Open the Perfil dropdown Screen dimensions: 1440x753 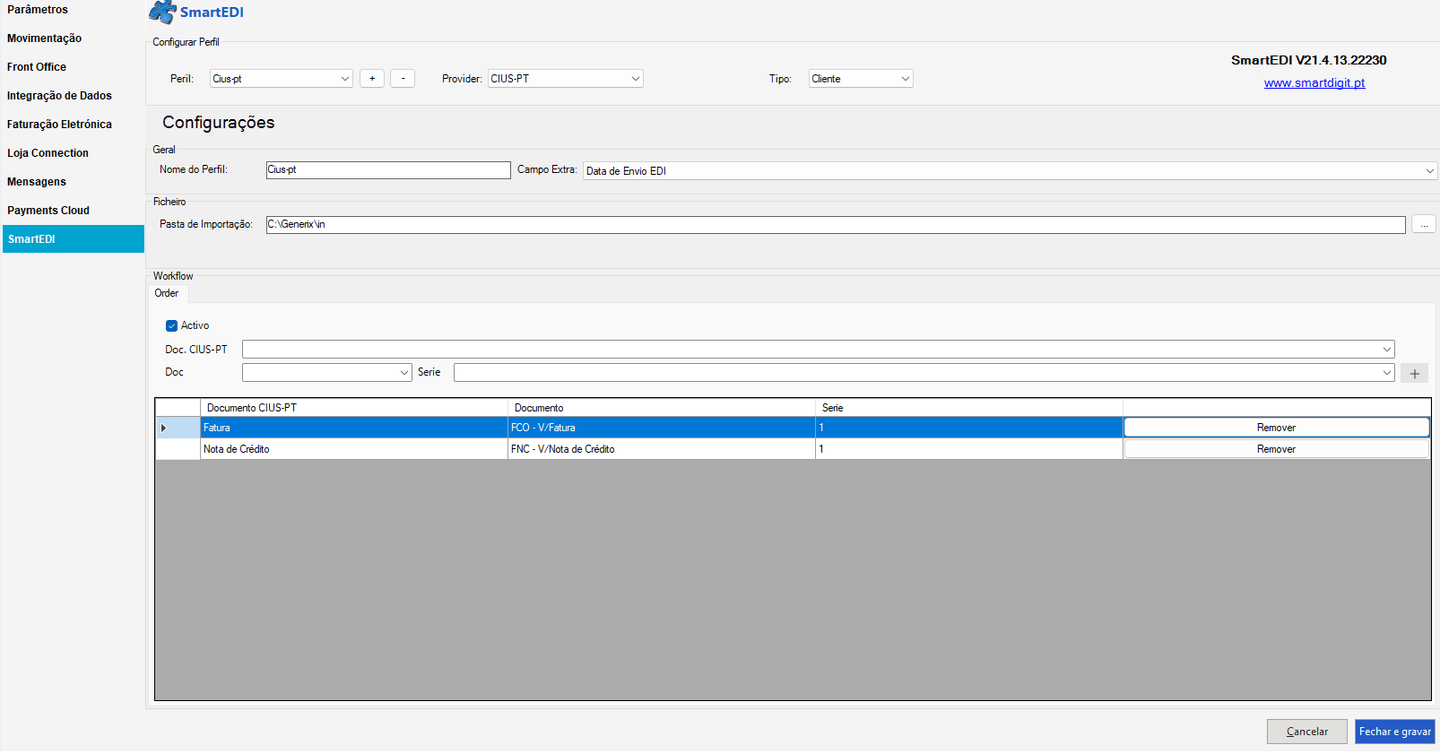click(x=281, y=79)
